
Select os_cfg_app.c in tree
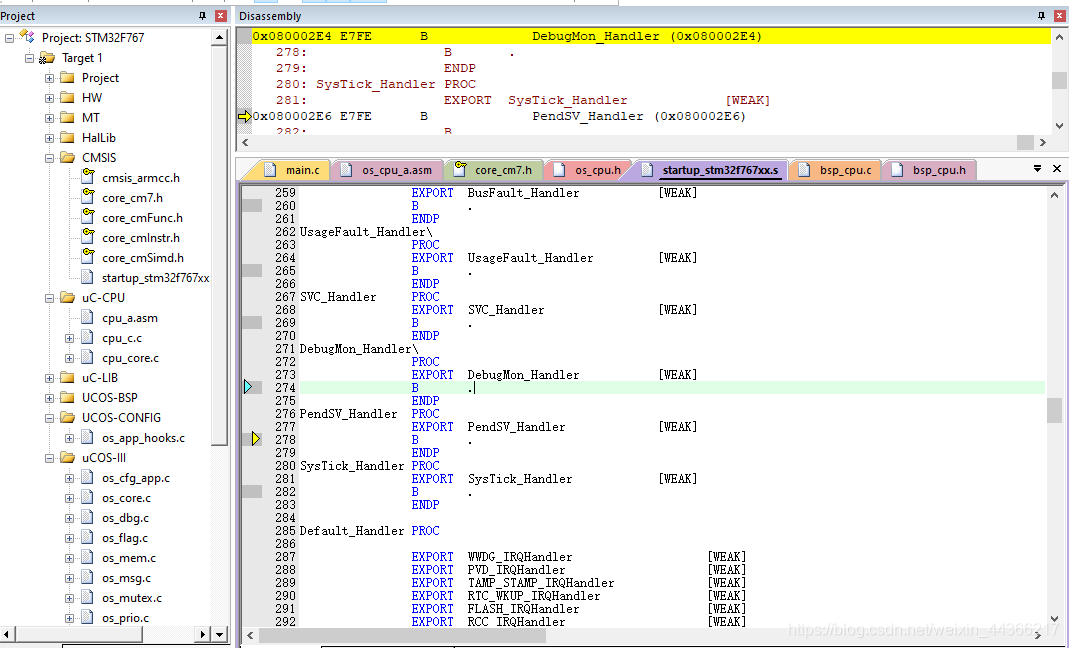(x=136, y=478)
